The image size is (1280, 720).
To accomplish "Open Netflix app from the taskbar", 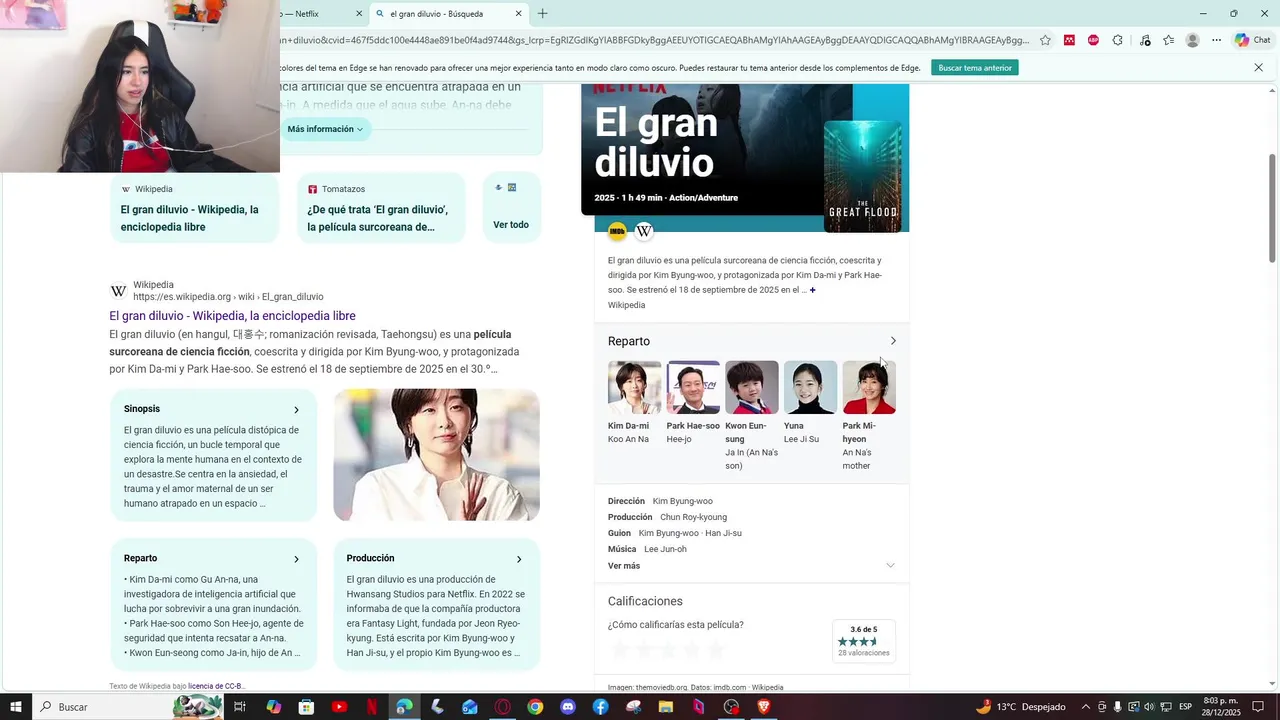I will pyautogui.click(x=372, y=707).
